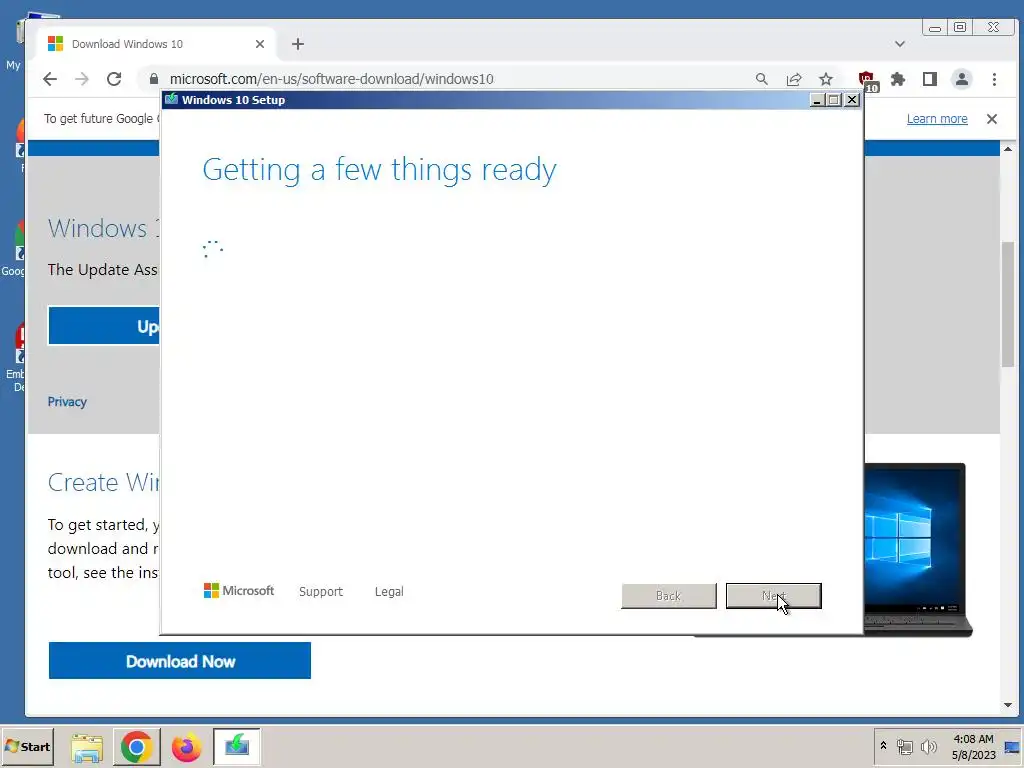Close the Windows 10 Setup window

click(852, 100)
